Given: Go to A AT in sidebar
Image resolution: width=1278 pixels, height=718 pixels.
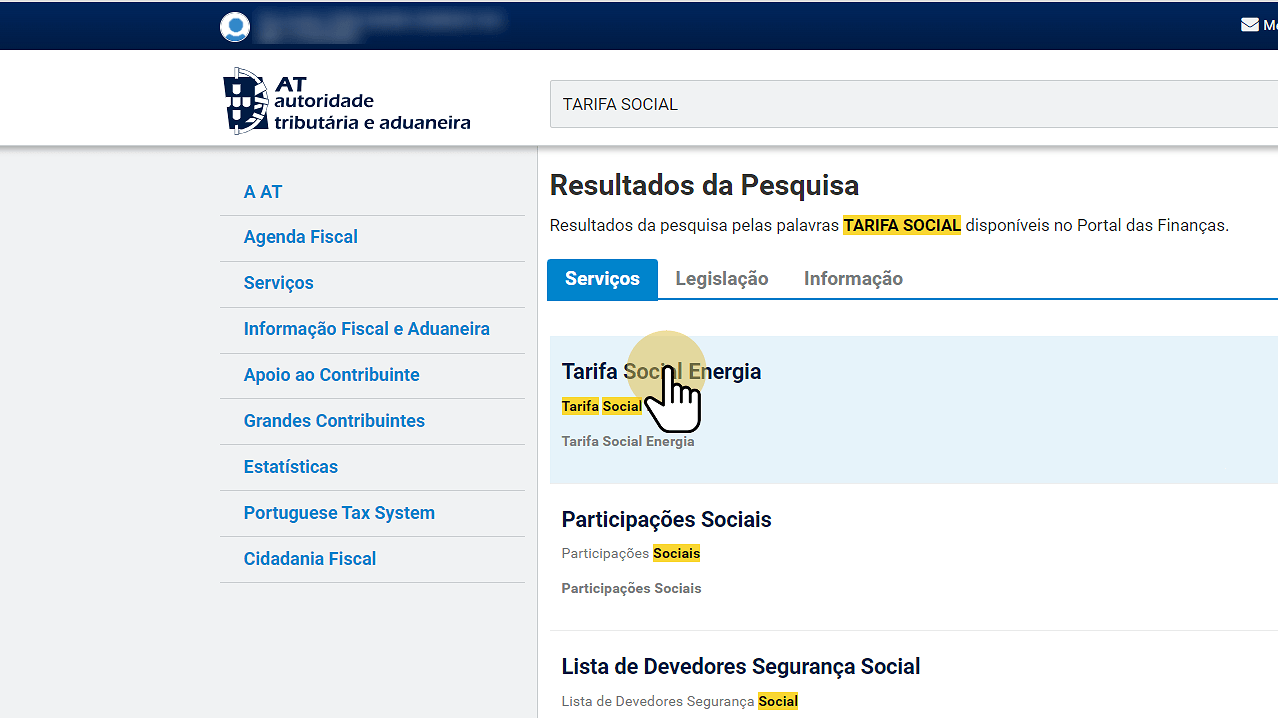Looking at the screenshot, I should (263, 192).
